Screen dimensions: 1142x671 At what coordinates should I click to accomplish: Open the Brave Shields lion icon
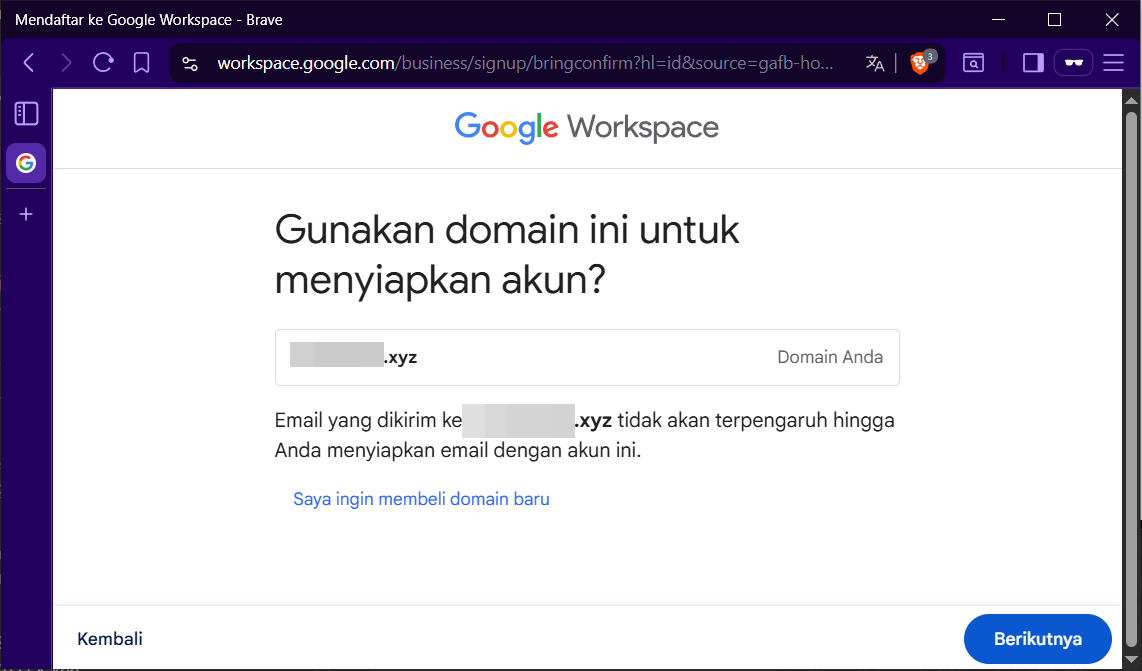920,63
